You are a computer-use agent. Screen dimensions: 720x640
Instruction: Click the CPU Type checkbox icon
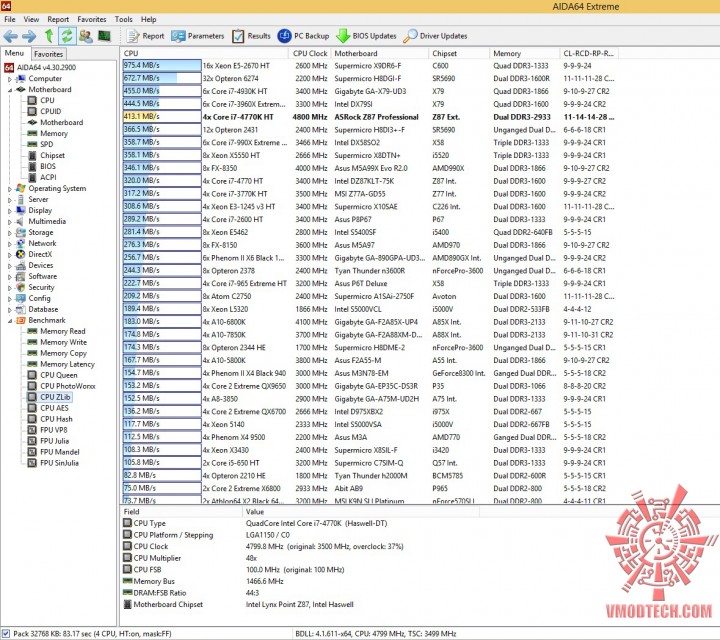coord(127,523)
